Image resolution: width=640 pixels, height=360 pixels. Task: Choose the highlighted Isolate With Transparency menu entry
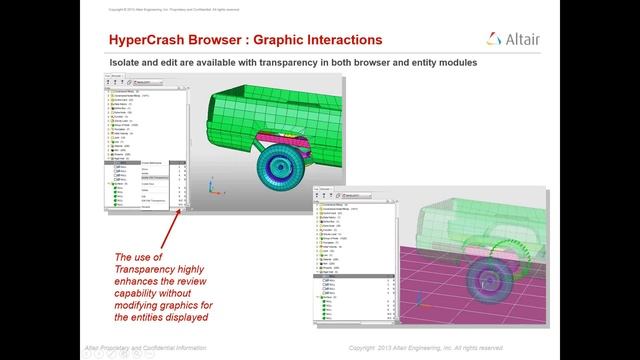[155, 178]
